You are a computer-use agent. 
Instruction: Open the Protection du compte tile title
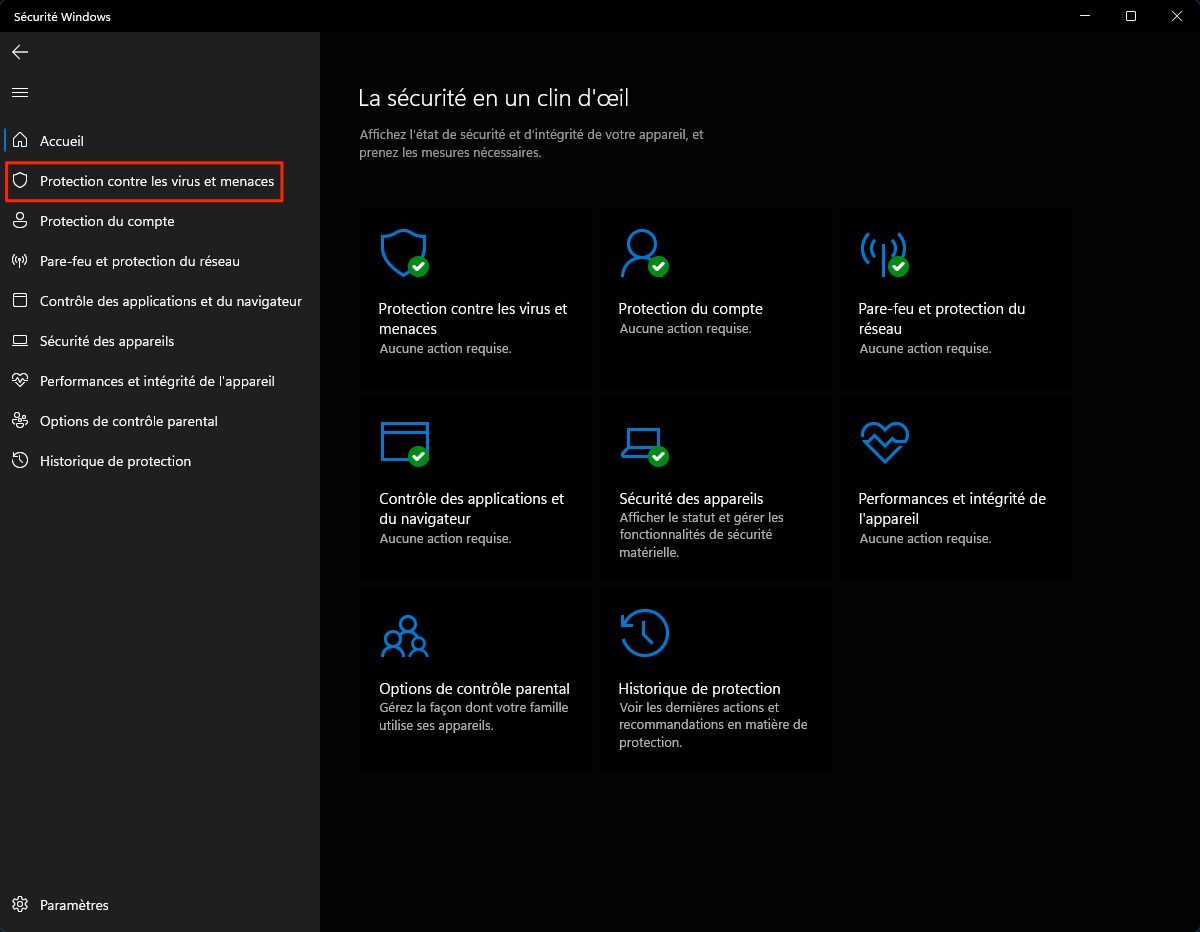pos(690,309)
